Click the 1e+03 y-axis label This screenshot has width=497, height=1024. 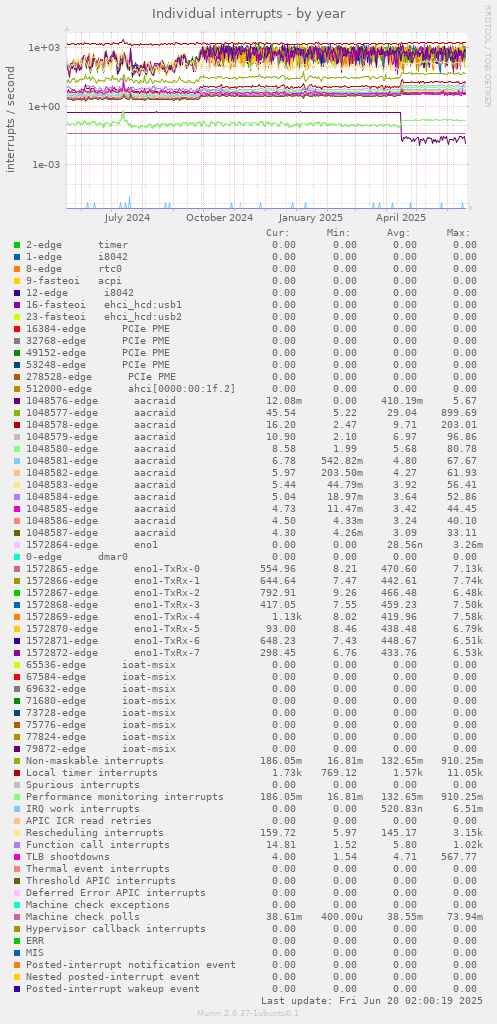44,48
